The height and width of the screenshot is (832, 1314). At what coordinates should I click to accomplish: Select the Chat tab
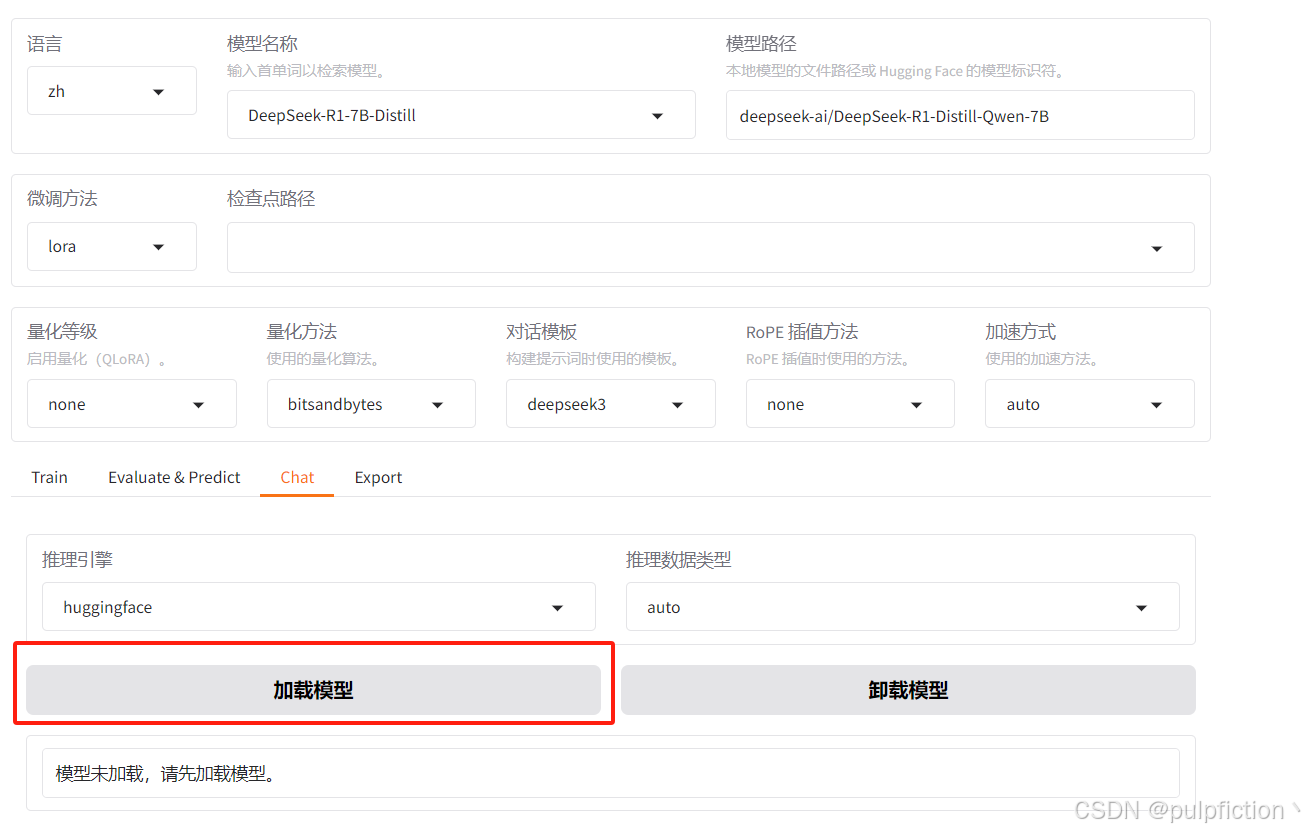297,477
